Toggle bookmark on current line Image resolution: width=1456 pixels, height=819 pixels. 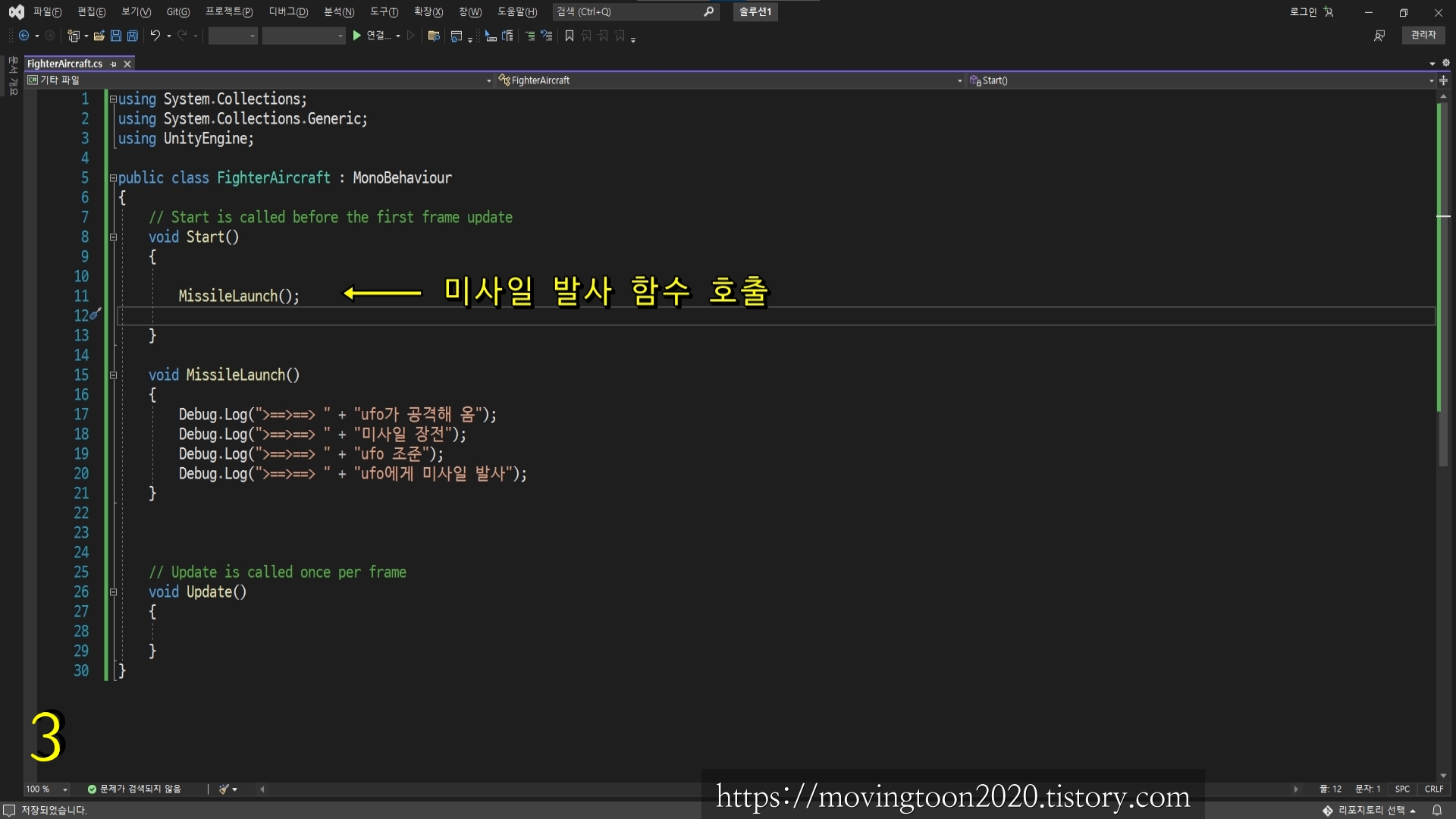569,36
